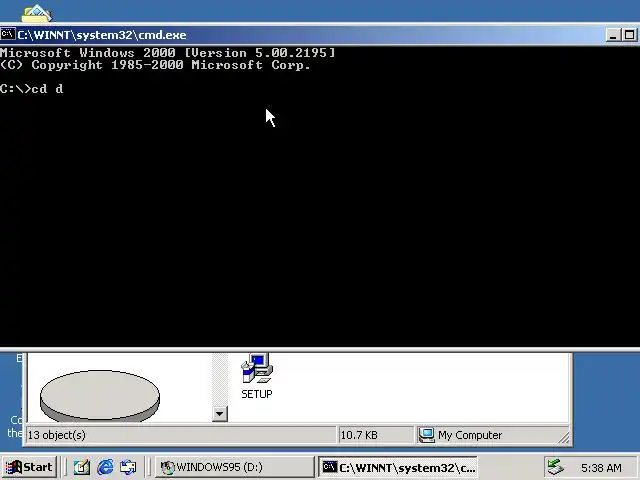Click the folder icon on the desktop top
640x480 pixels.
click(37, 13)
